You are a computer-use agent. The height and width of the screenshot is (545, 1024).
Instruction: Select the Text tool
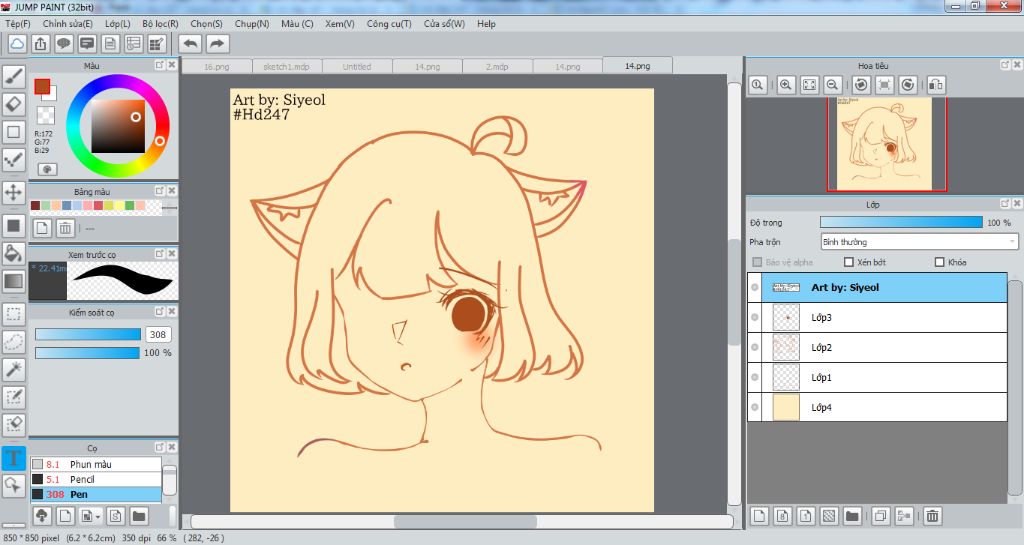pyautogui.click(x=13, y=458)
